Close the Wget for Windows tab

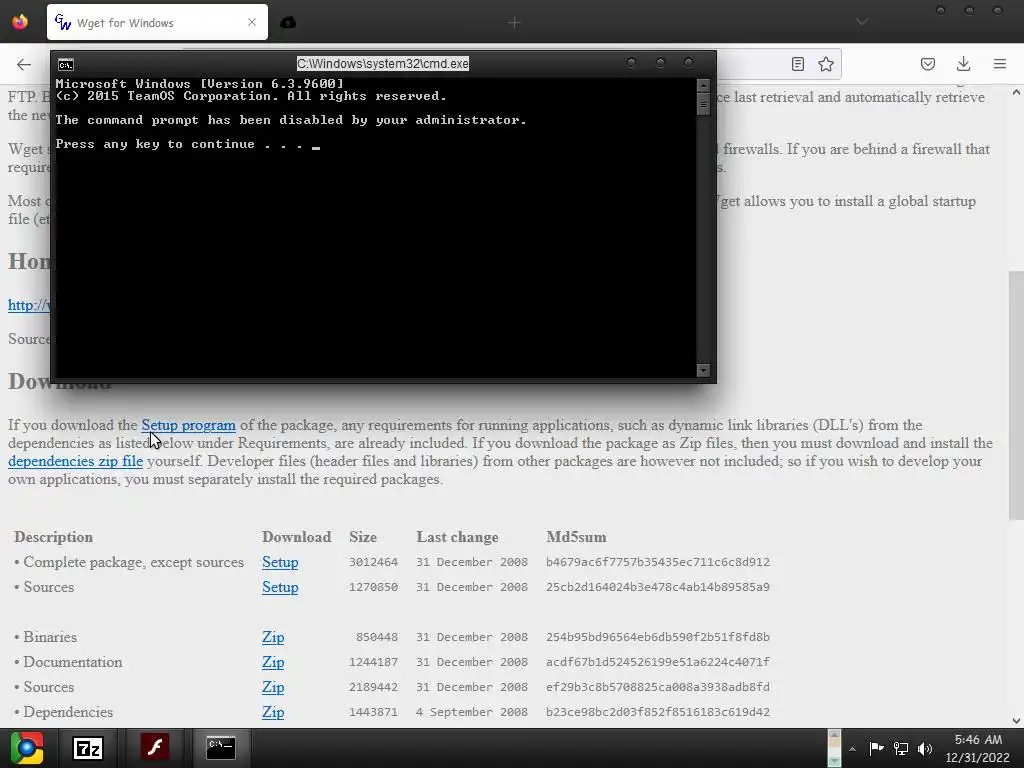coord(252,22)
